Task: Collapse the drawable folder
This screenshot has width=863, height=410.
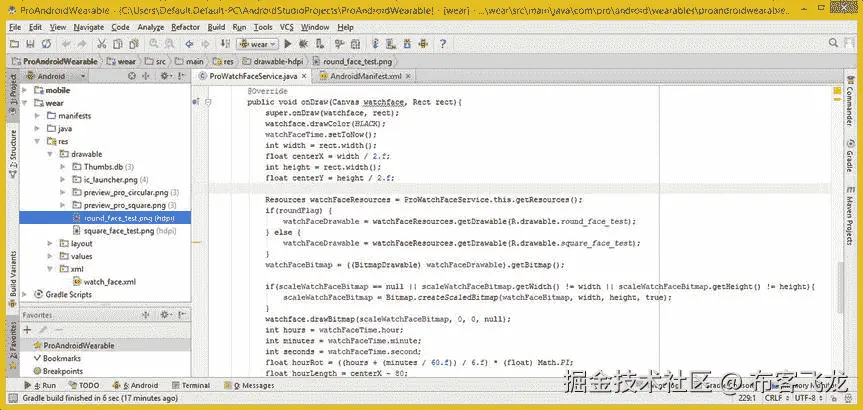Action: click(50, 154)
